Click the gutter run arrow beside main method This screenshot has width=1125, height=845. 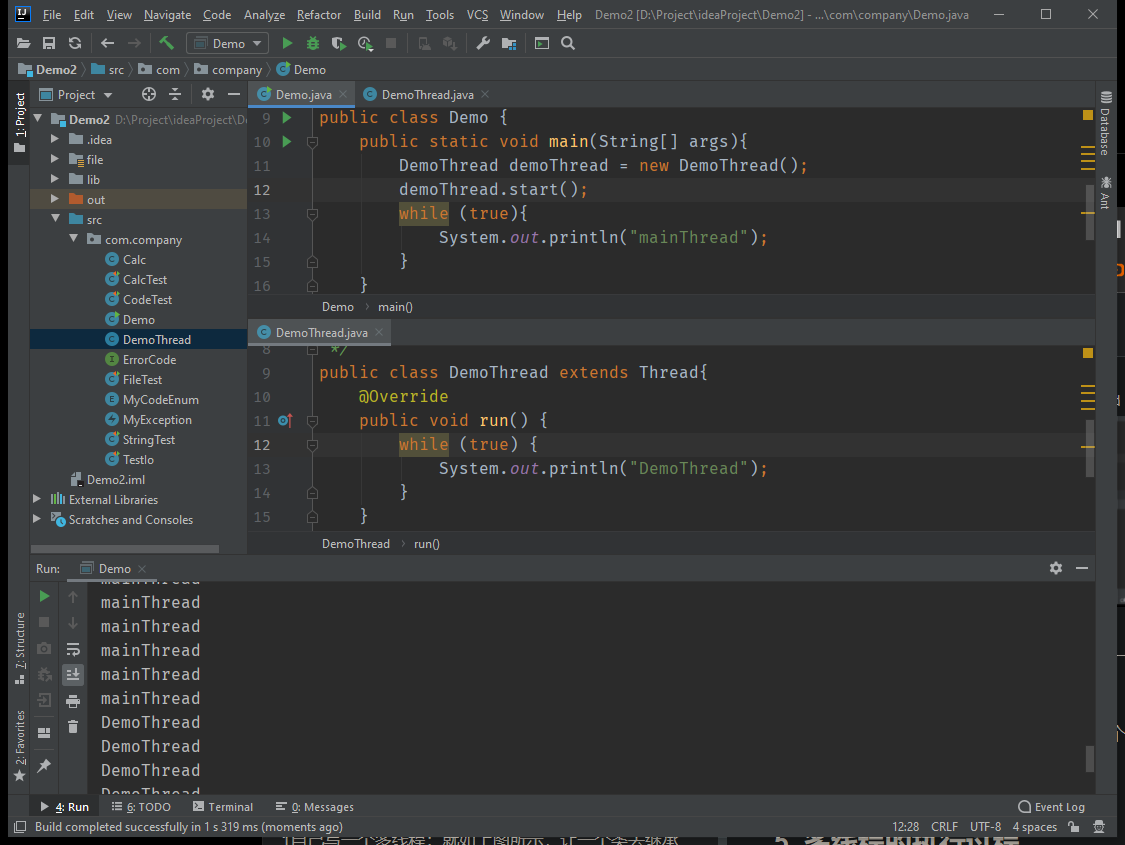click(287, 142)
